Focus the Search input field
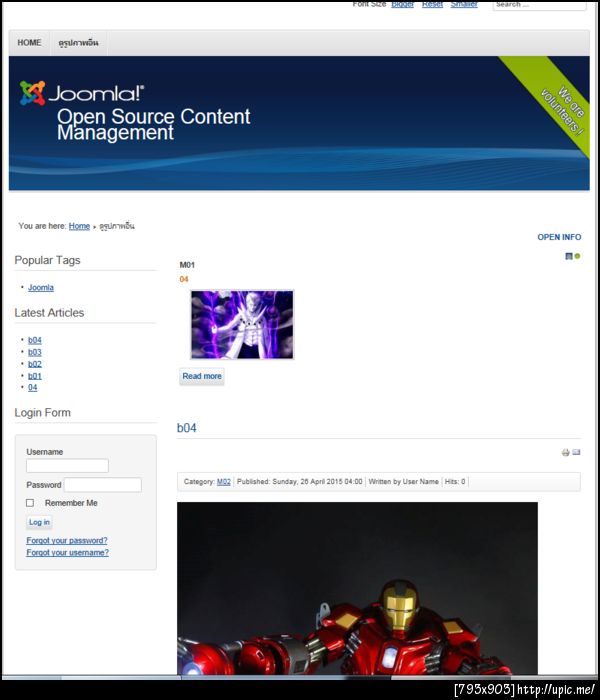The width and height of the screenshot is (600, 700). pyautogui.click(x=539, y=4)
